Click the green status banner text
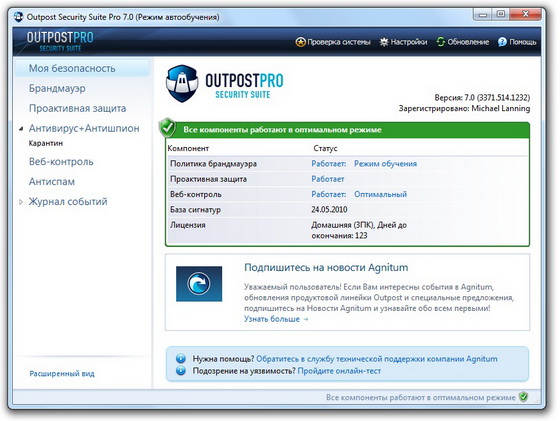The height and width of the screenshot is (421, 560). (x=282, y=130)
